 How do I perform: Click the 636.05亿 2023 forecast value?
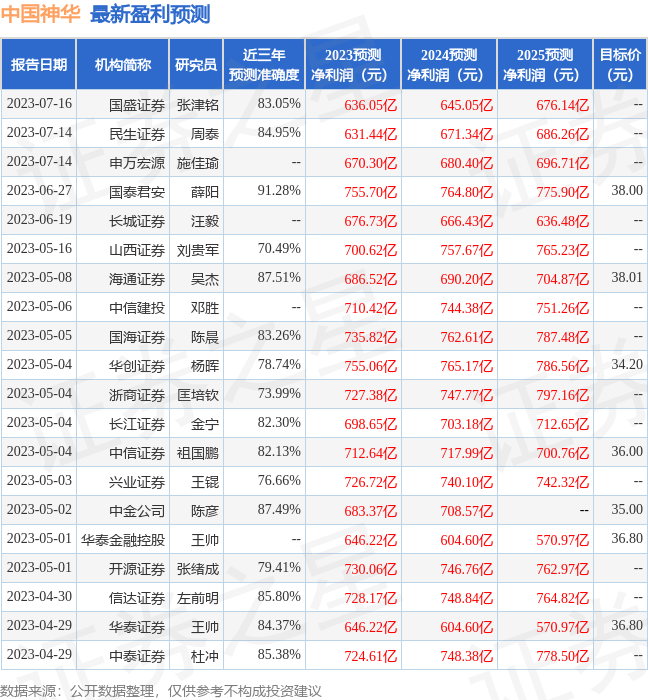[370, 105]
